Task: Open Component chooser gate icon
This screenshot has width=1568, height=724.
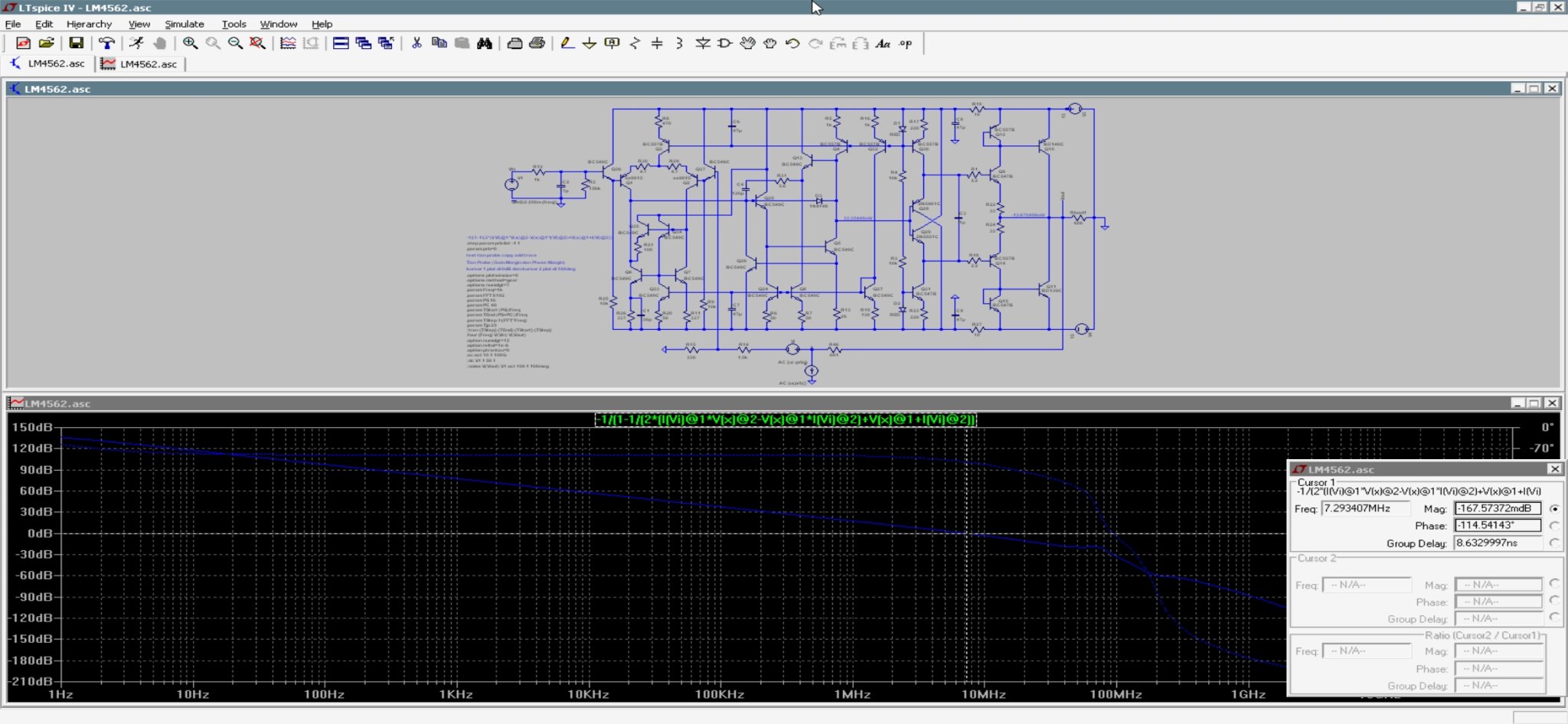Action: [x=724, y=44]
